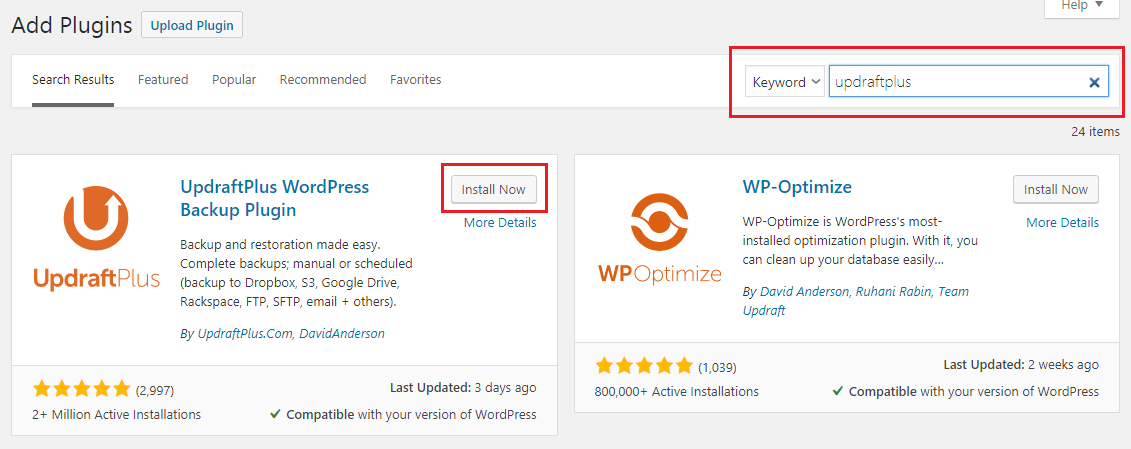The width and height of the screenshot is (1131, 449).
Task: Click the compatible checkmark under UpdraftPlus
Action: [276, 414]
